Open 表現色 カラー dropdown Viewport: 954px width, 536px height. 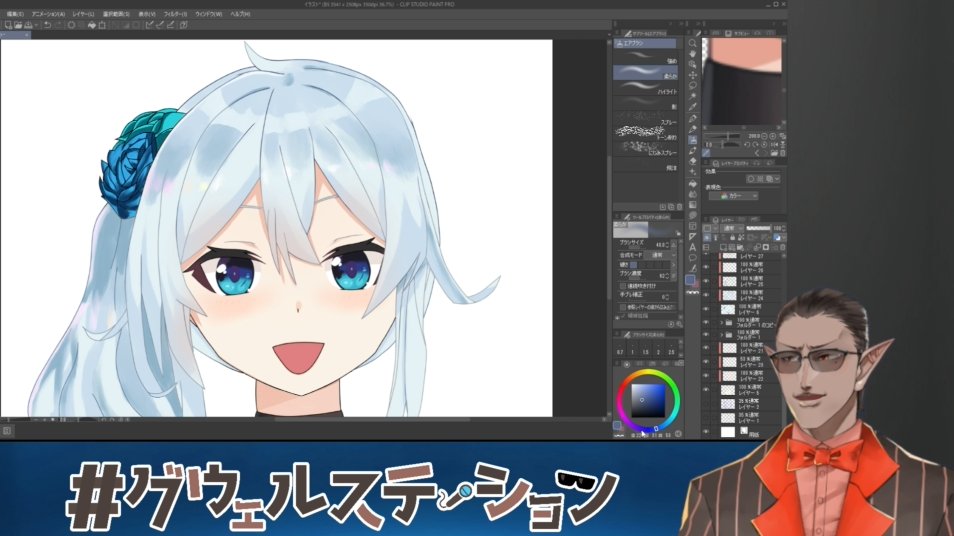[733, 196]
